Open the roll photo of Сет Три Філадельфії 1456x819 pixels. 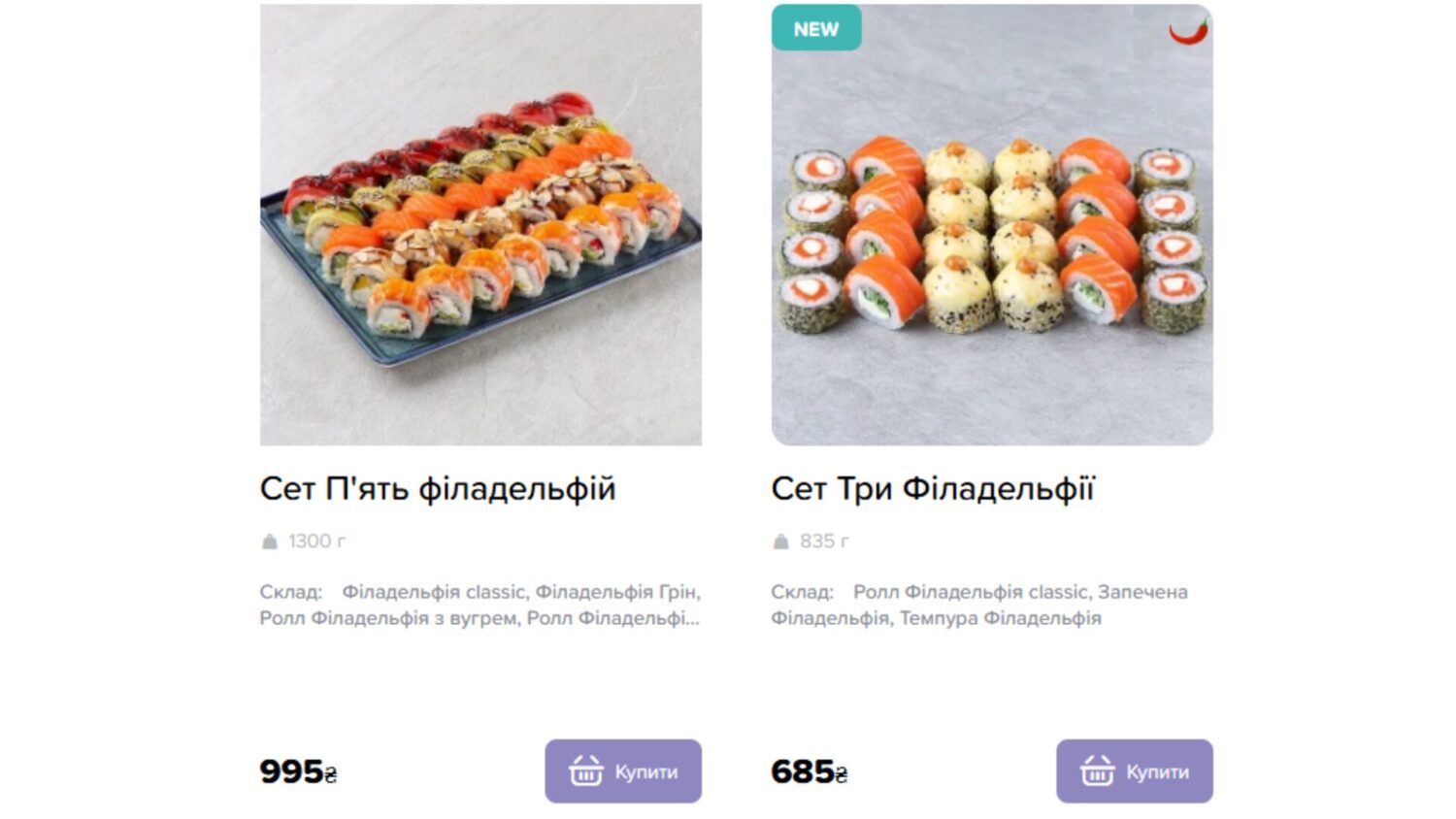992,225
